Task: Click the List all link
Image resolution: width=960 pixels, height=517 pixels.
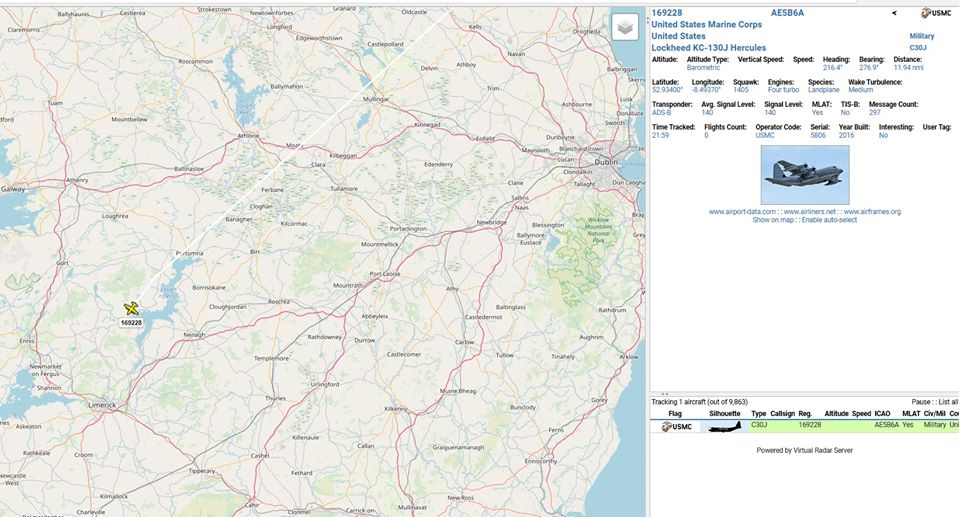Action: point(948,402)
